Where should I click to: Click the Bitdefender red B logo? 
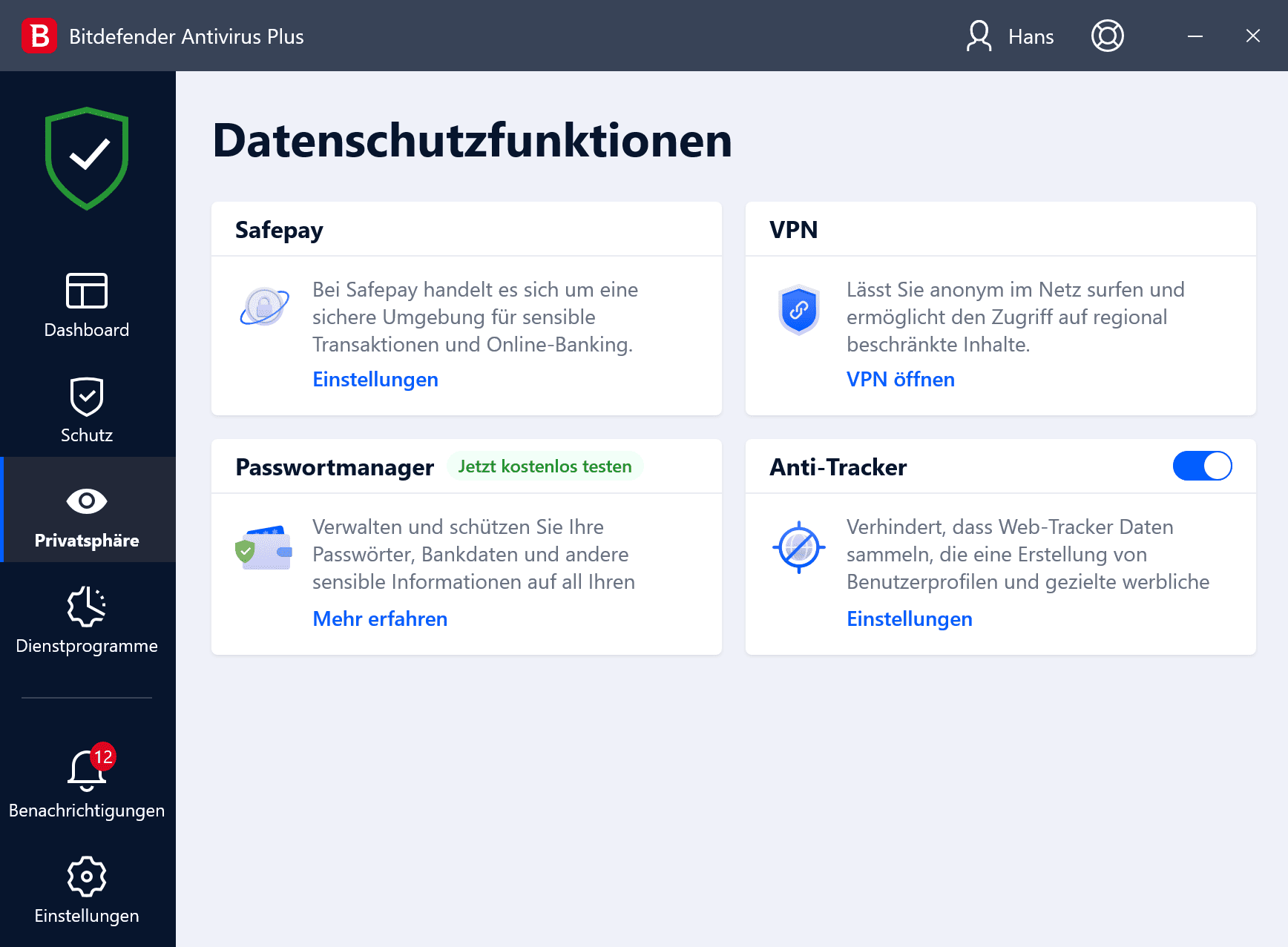pyautogui.click(x=39, y=36)
